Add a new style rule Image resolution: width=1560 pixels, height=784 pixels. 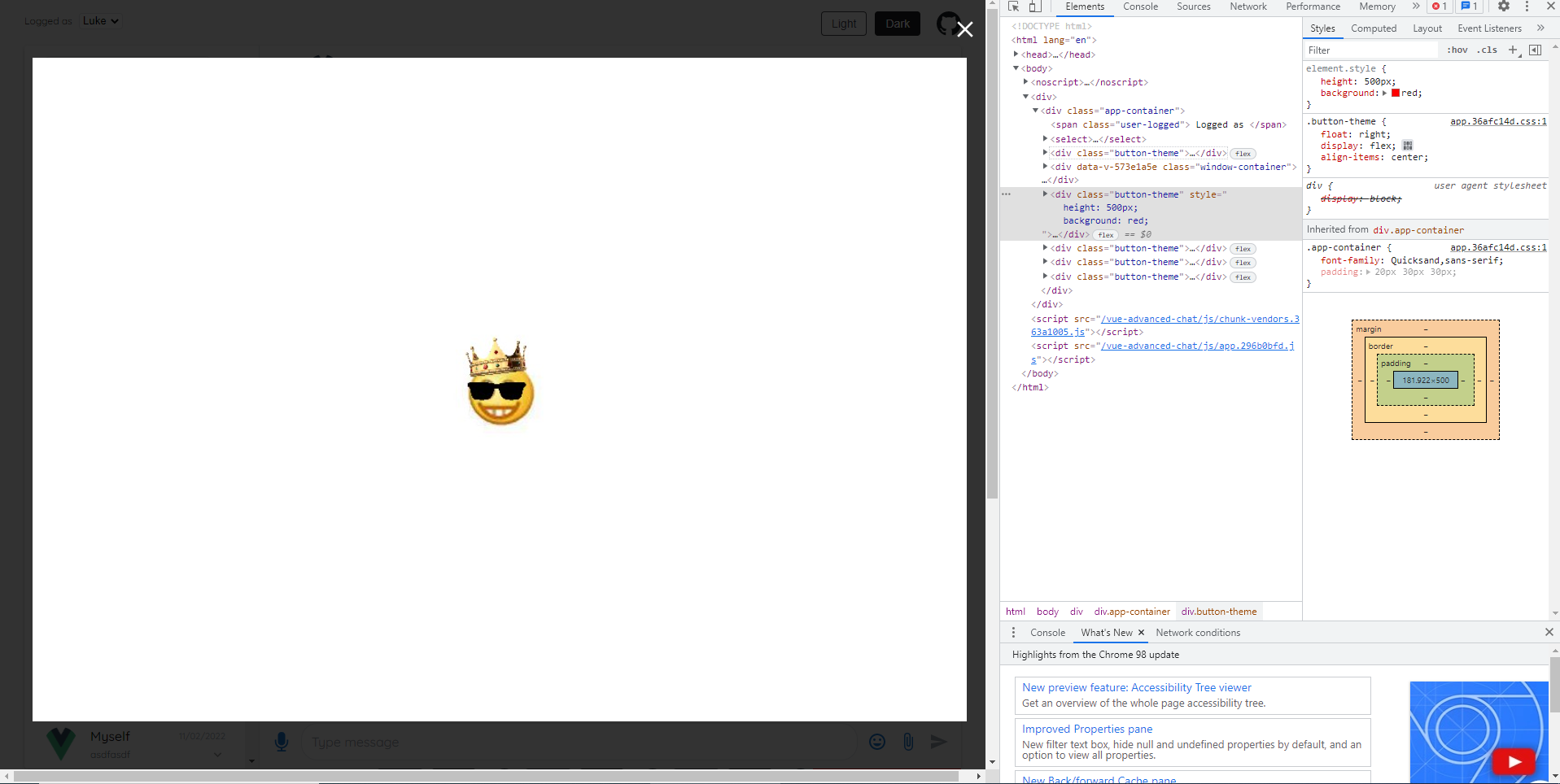coord(1514,50)
